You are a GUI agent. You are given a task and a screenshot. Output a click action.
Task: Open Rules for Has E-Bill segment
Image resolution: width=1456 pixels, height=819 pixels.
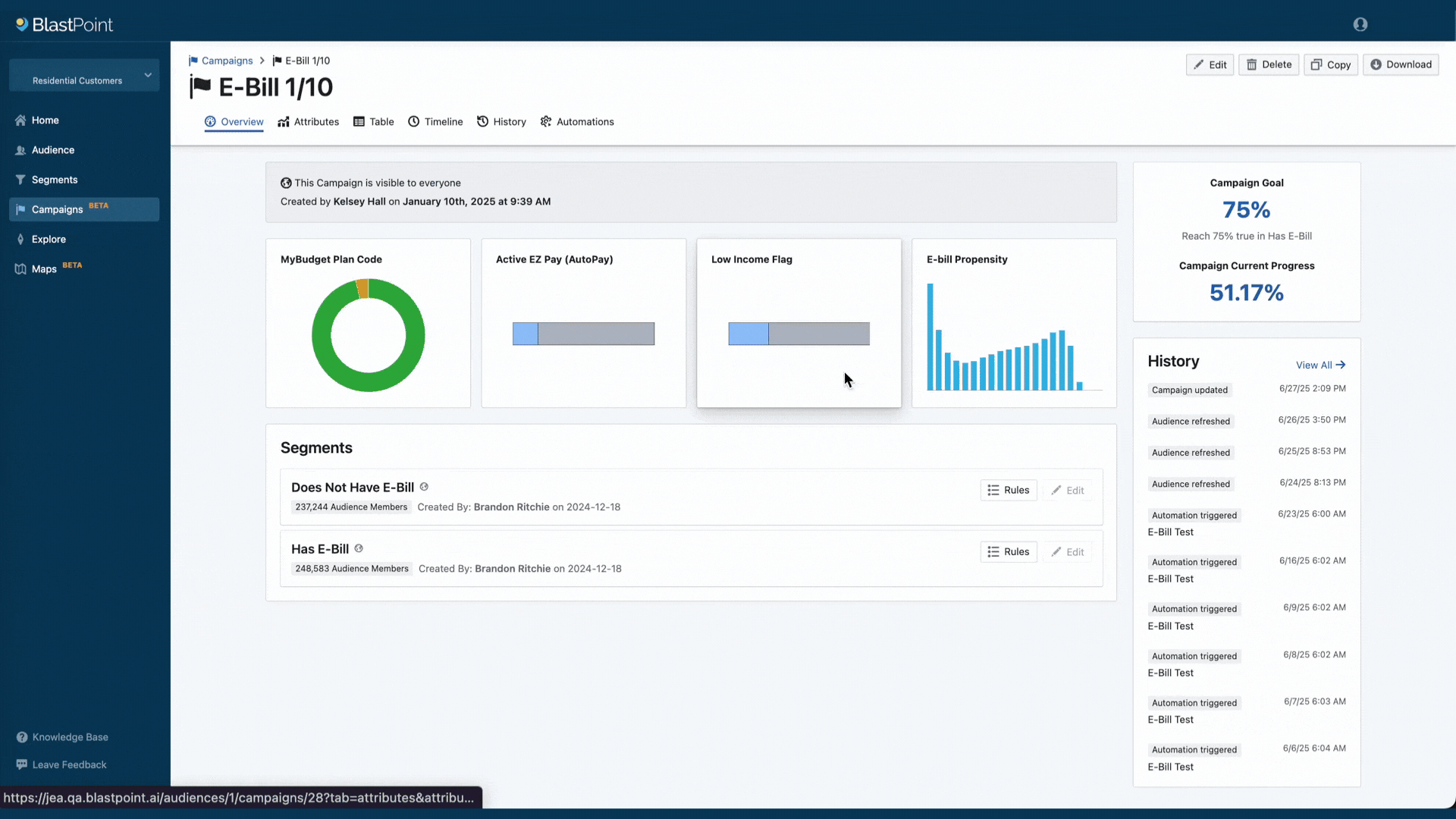[1008, 551]
